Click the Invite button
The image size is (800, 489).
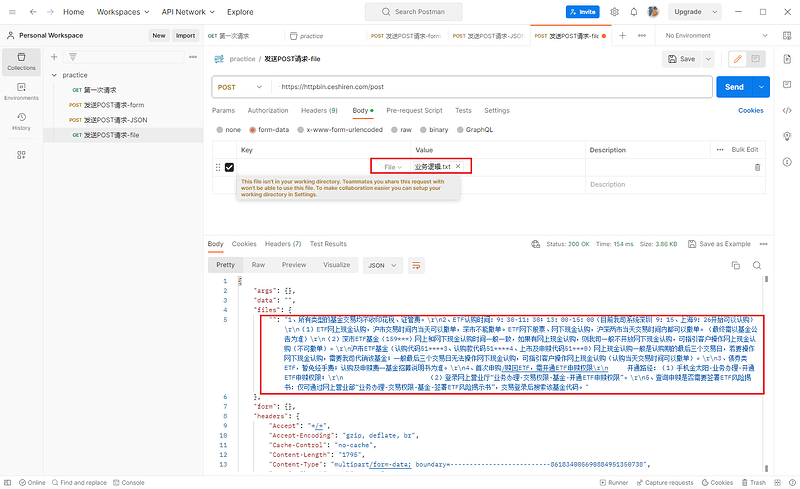click(x=583, y=12)
